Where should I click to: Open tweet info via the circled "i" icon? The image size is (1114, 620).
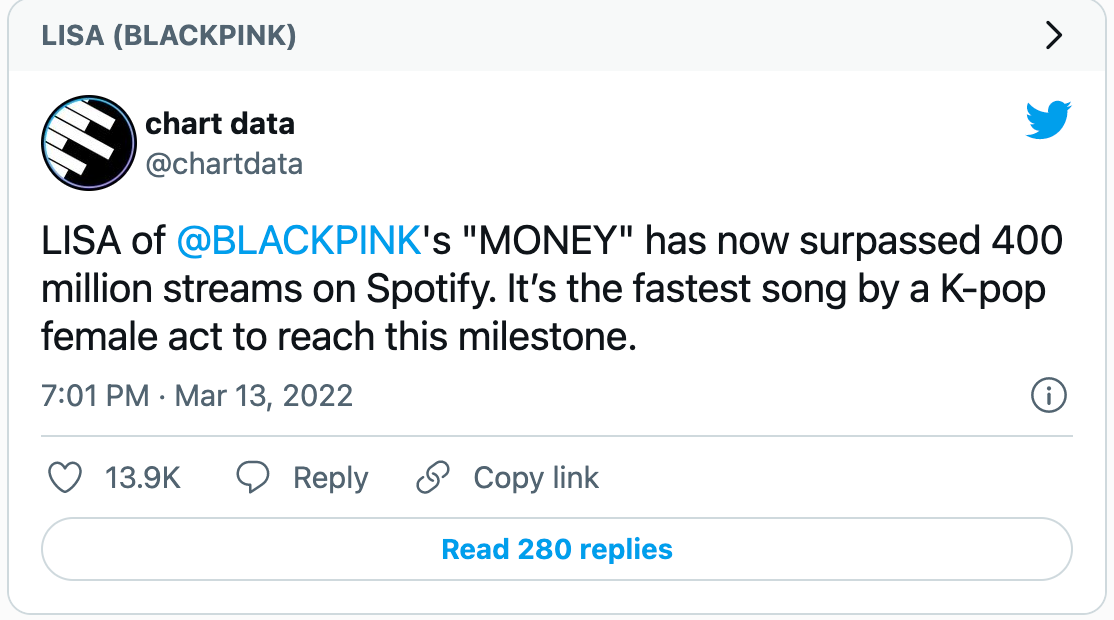1047,396
